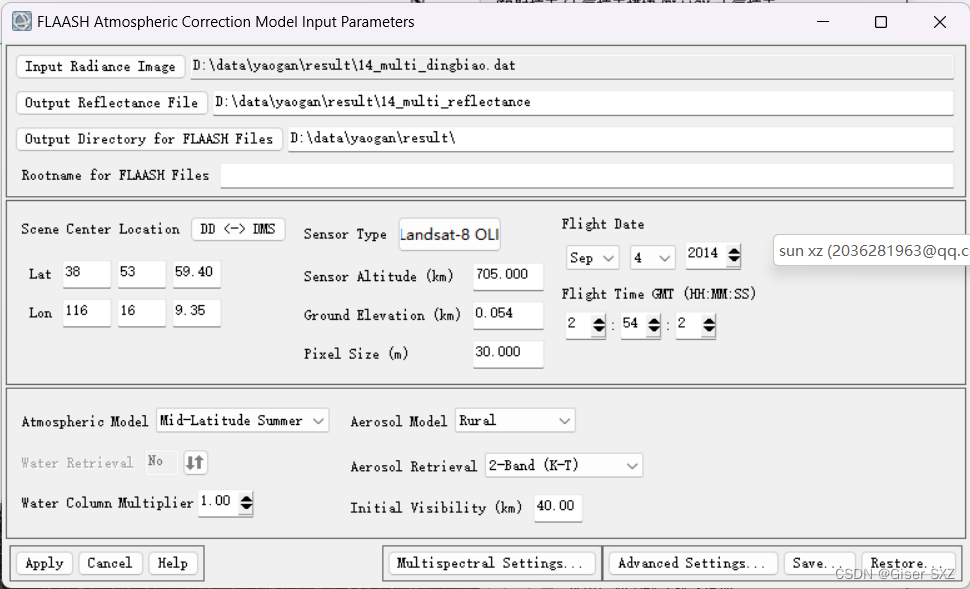The height and width of the screenshot is (589, 970).
Task: Click the Water Column Multiplier field 1.00
Action: point(218,502)
